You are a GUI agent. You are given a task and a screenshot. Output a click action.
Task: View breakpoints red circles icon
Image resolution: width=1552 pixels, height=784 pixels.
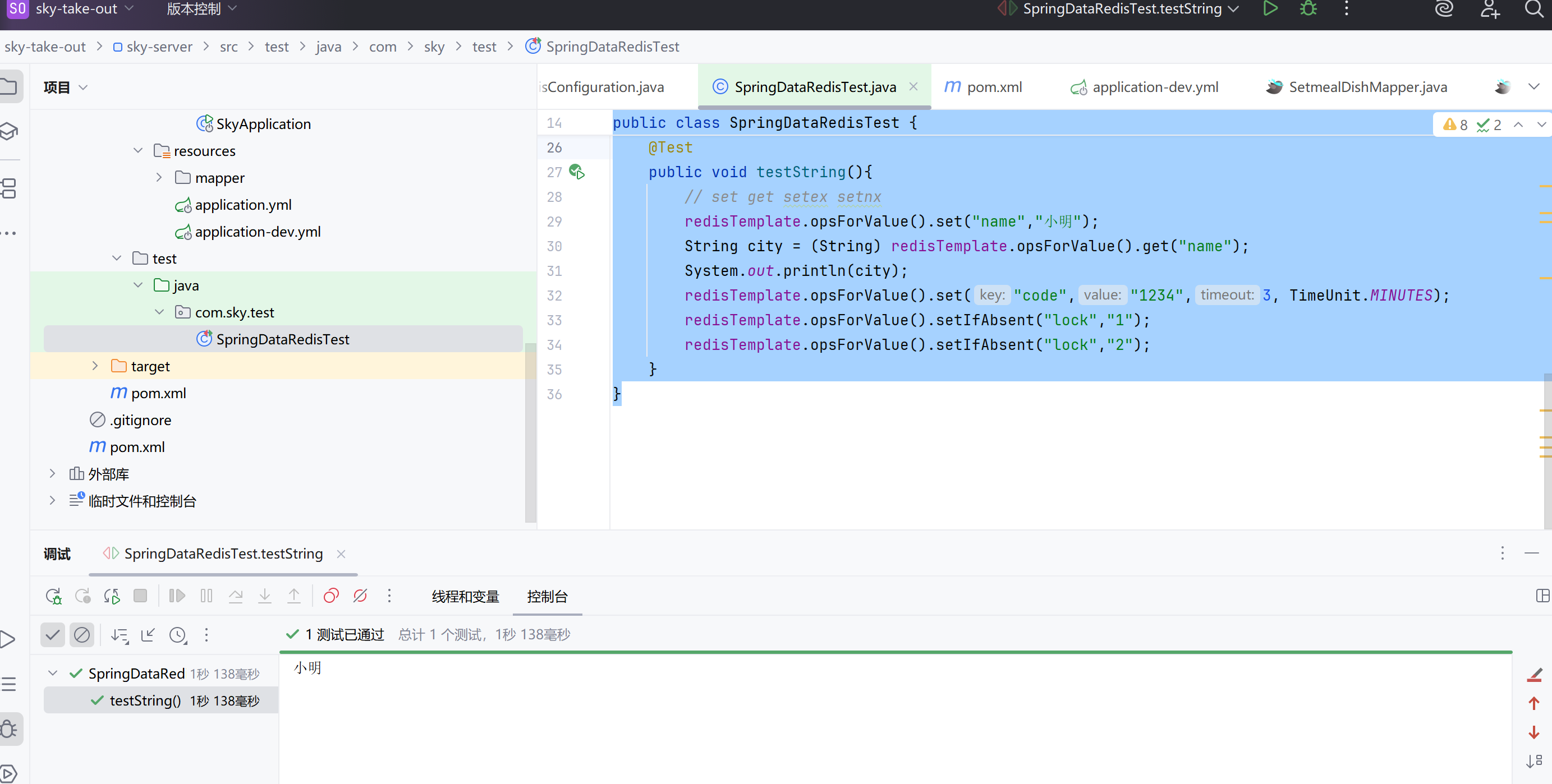tap(332, 596)
